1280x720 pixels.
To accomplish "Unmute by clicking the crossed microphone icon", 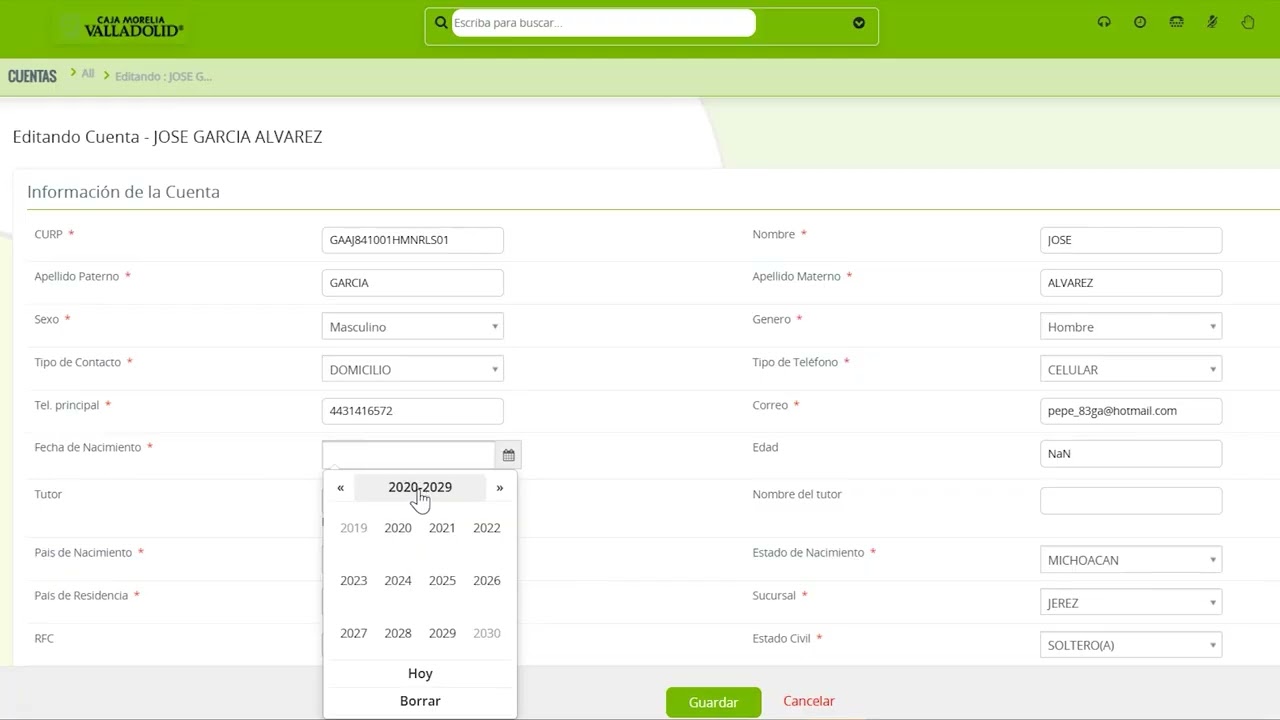I will [x=1212, y=21].
